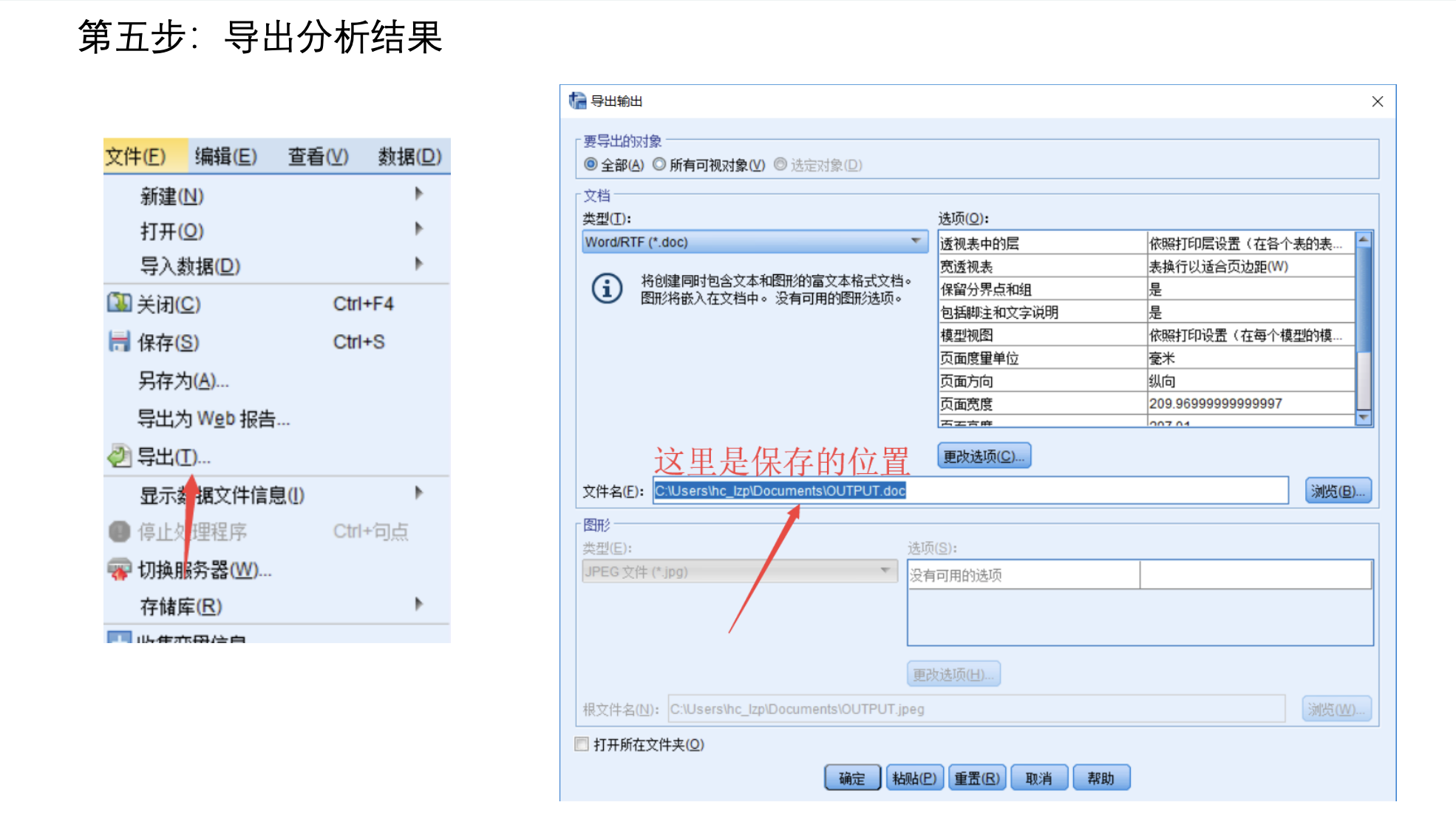Click the info icon beside the document description

607,288
